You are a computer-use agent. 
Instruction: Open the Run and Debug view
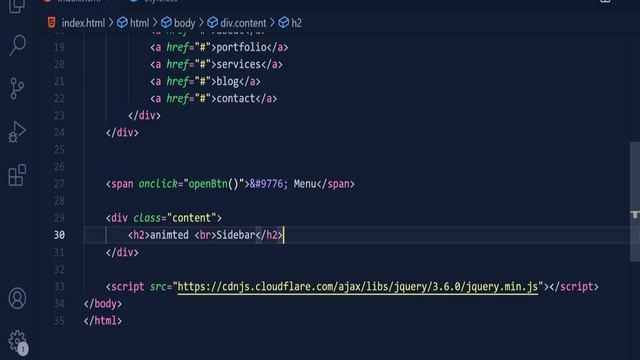(x=17, y=132)
